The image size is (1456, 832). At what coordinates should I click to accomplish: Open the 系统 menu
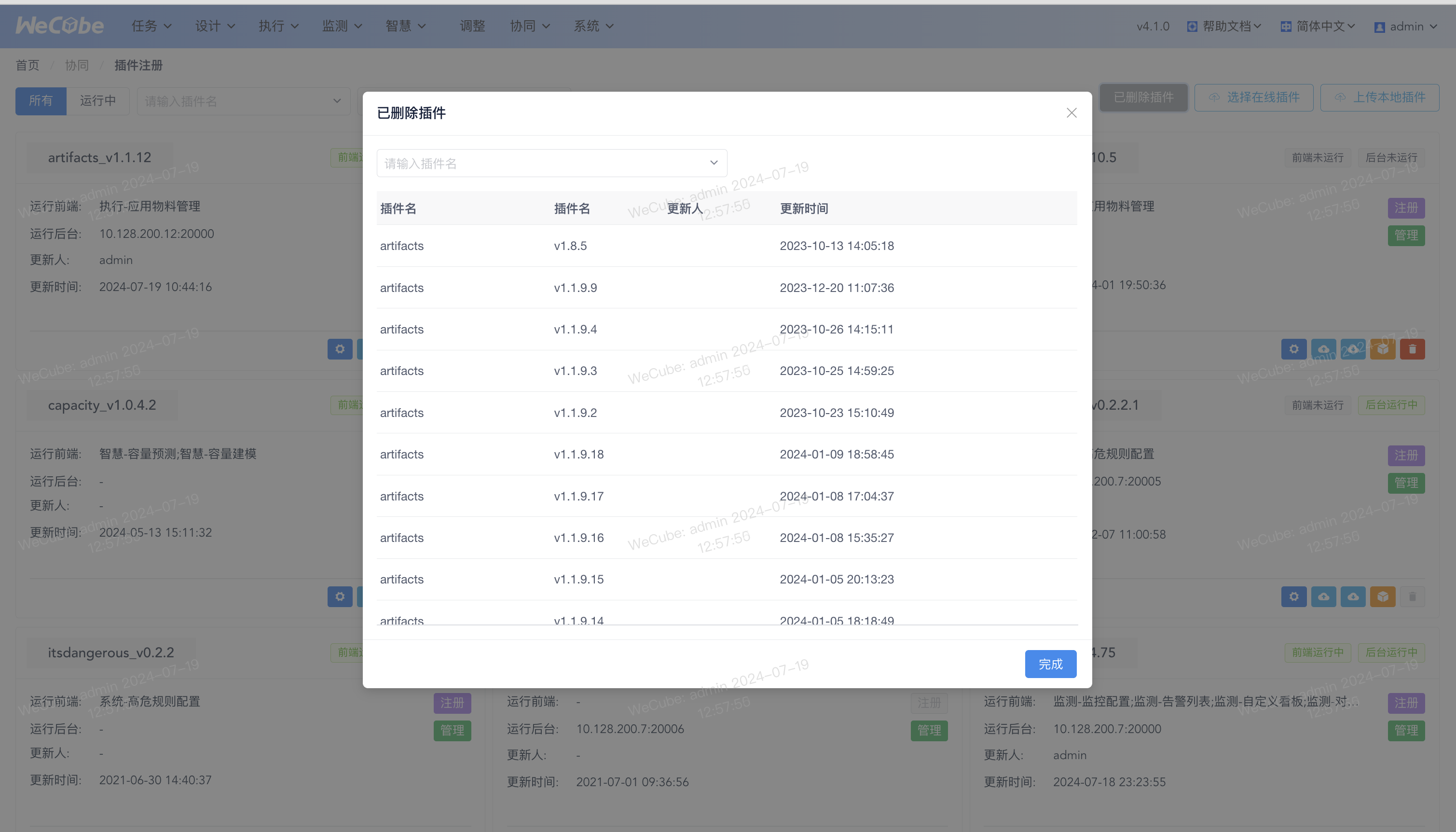coord(593,26)
